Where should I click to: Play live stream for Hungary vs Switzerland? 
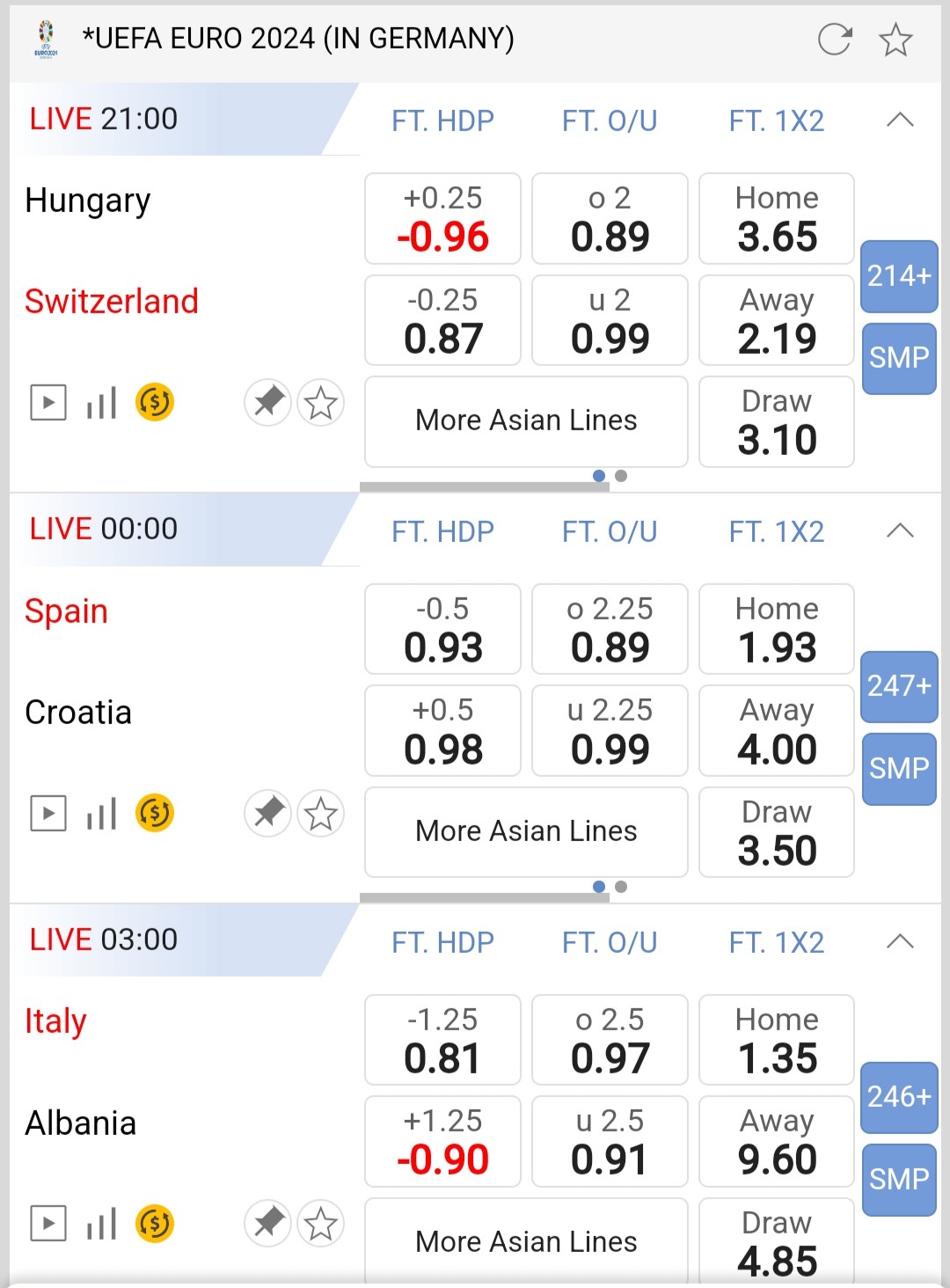pos(48,403)
